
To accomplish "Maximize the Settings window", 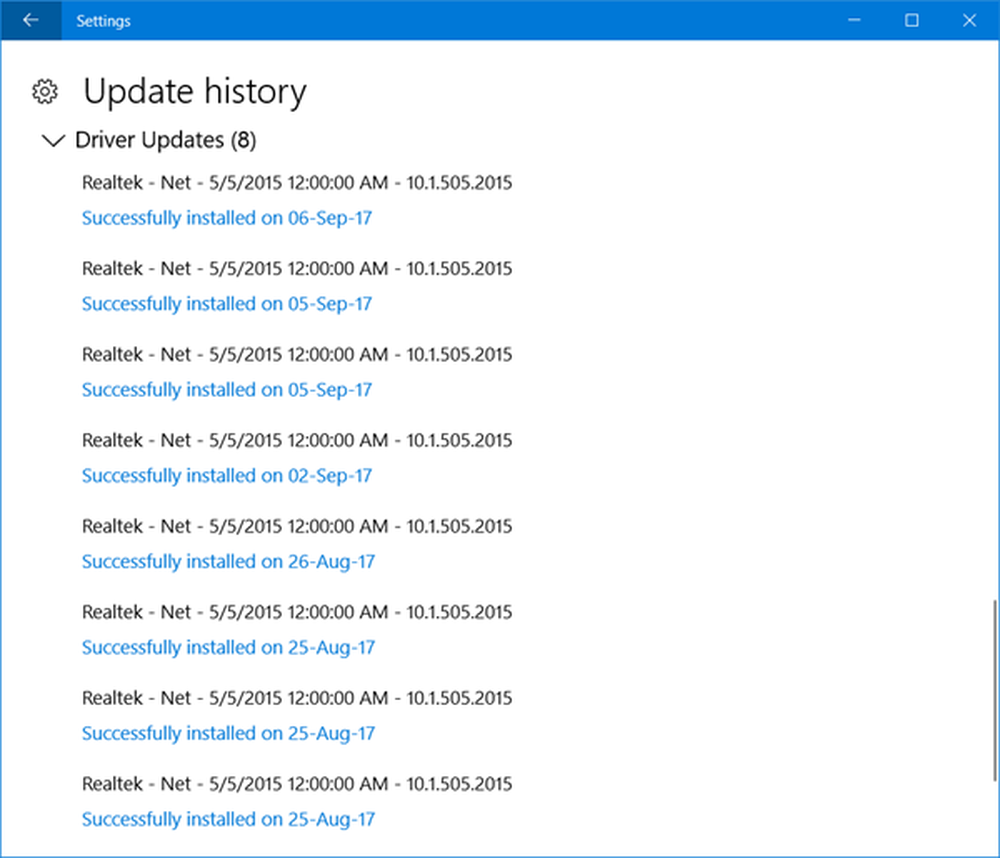I will coord(912,20).
